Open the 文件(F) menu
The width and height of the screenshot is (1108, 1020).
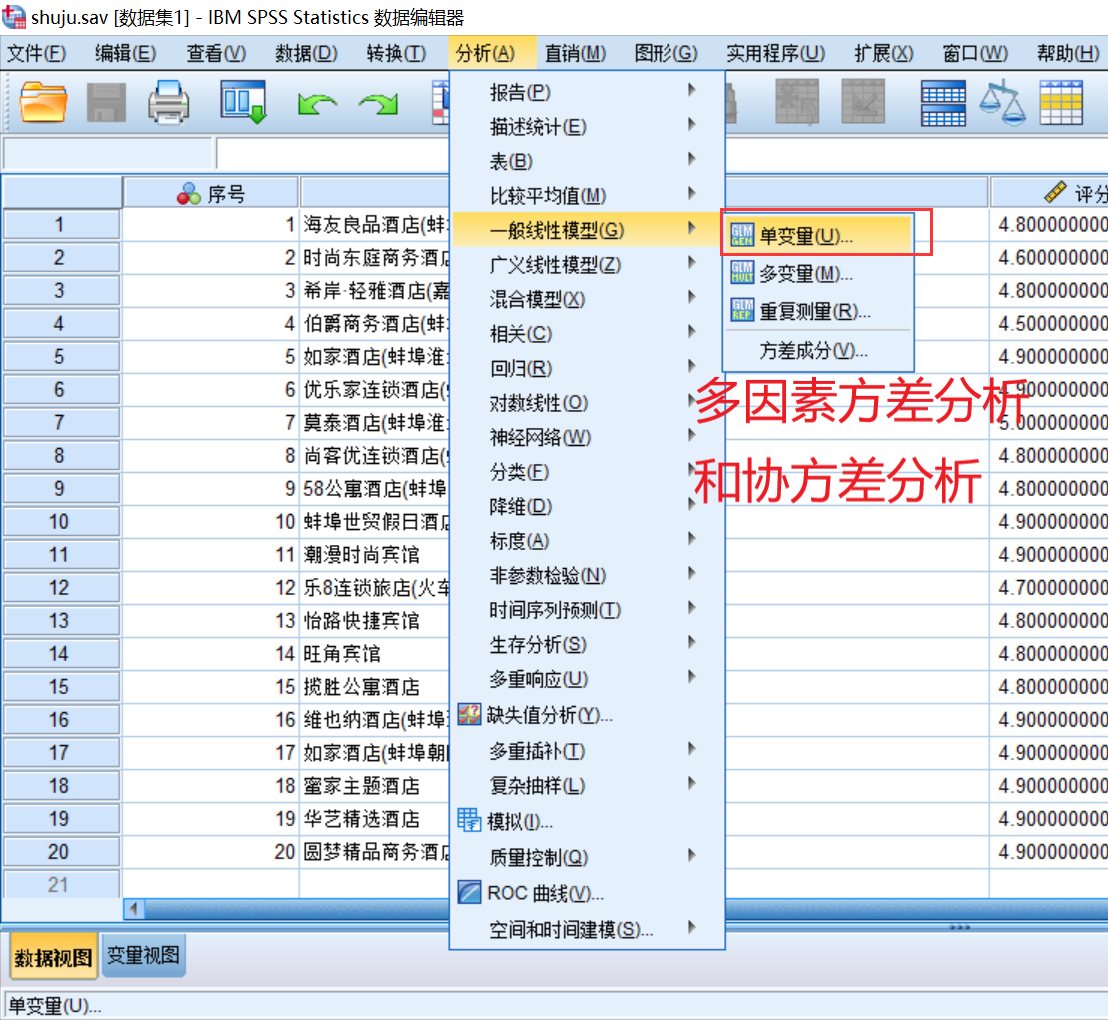36,53
